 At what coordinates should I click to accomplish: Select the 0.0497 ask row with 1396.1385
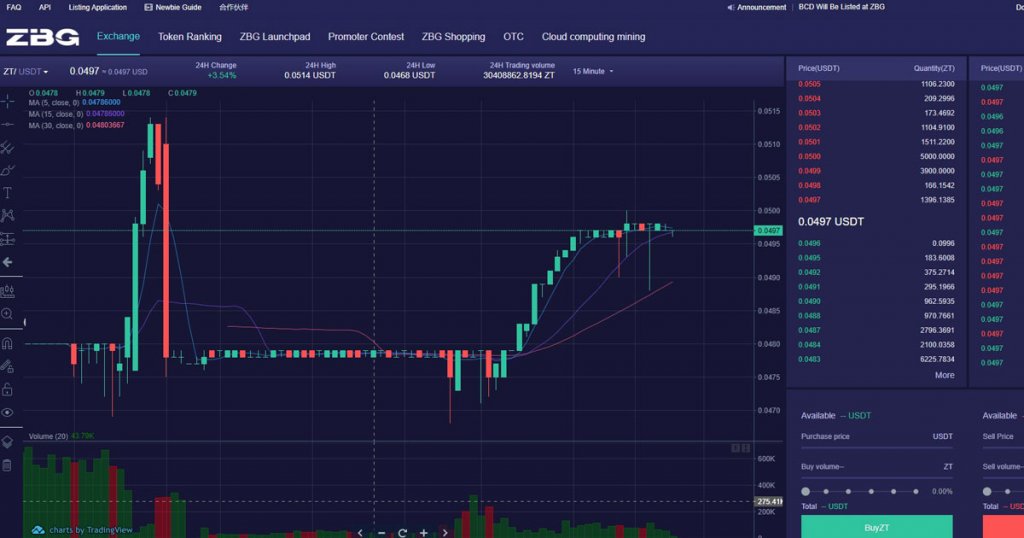point(876,200)
